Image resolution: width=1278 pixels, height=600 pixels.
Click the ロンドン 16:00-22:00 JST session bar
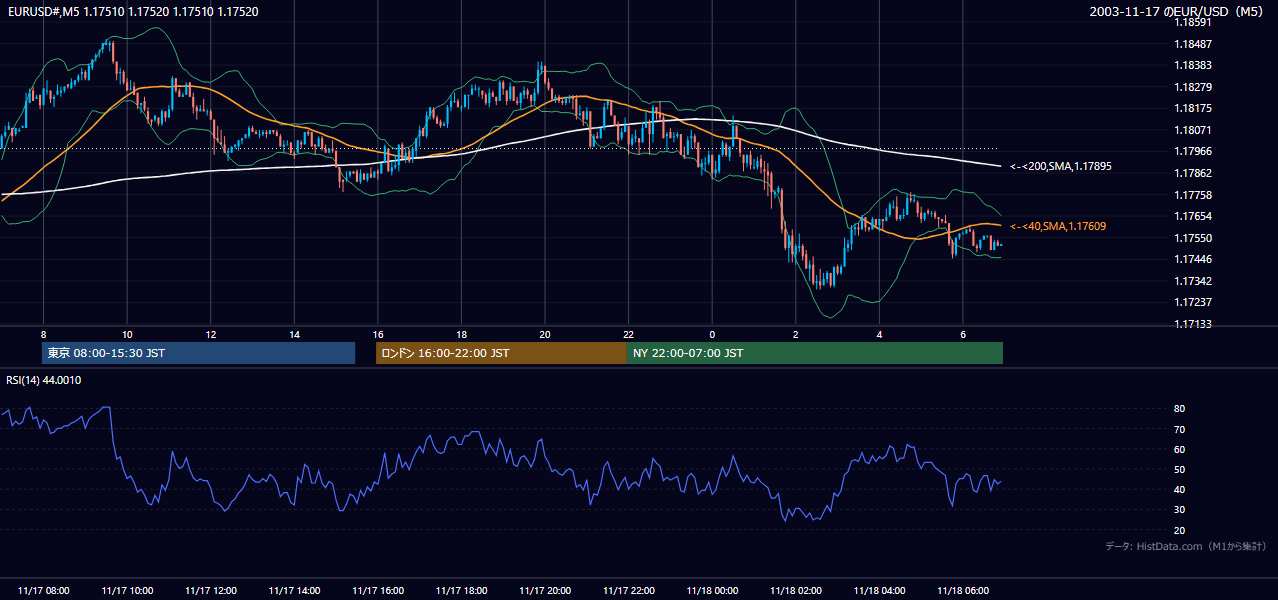501,353
